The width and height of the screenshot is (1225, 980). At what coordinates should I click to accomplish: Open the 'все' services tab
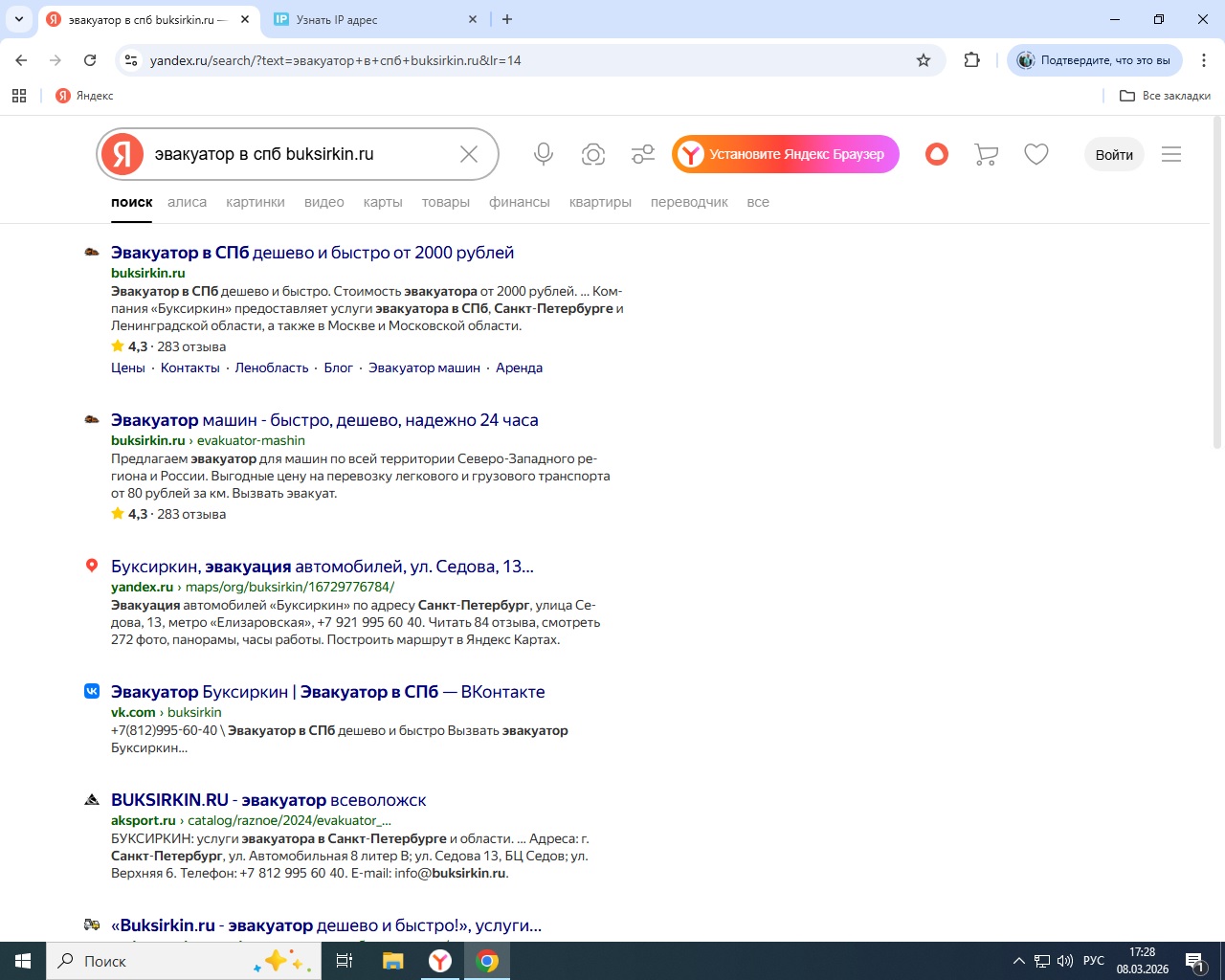758,202
